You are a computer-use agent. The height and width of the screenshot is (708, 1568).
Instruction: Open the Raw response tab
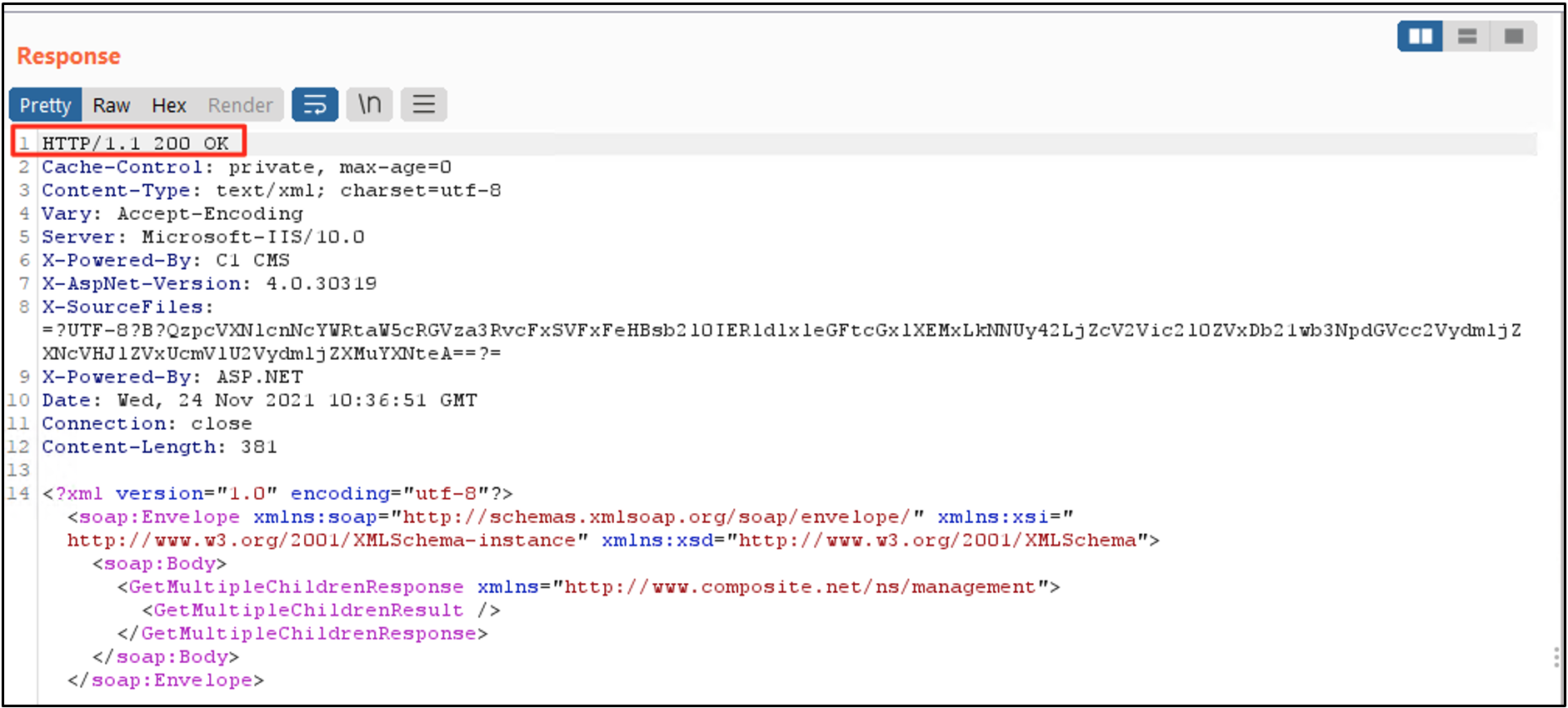112,105
